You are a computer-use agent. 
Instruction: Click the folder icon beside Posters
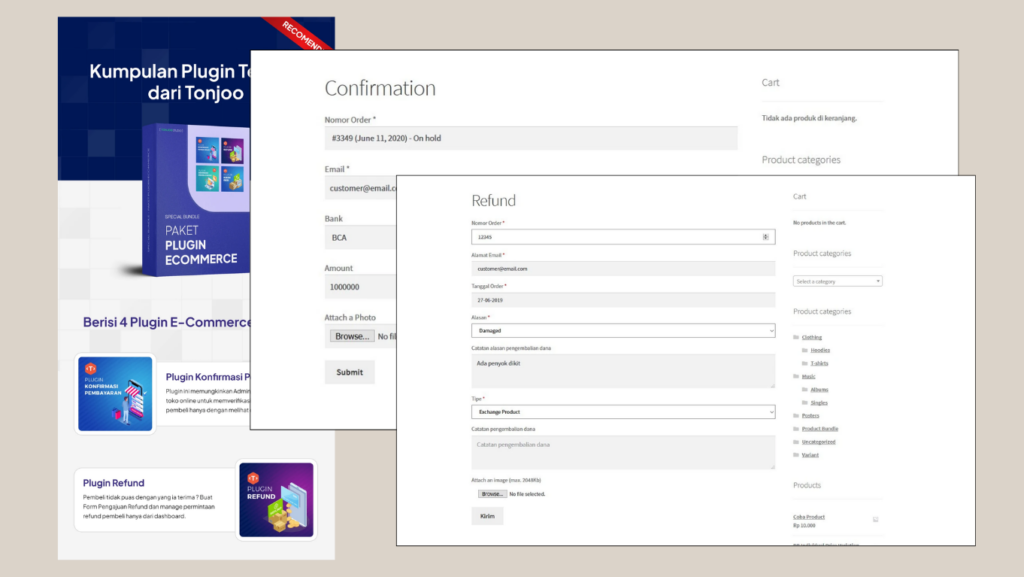tap(796, 416)
